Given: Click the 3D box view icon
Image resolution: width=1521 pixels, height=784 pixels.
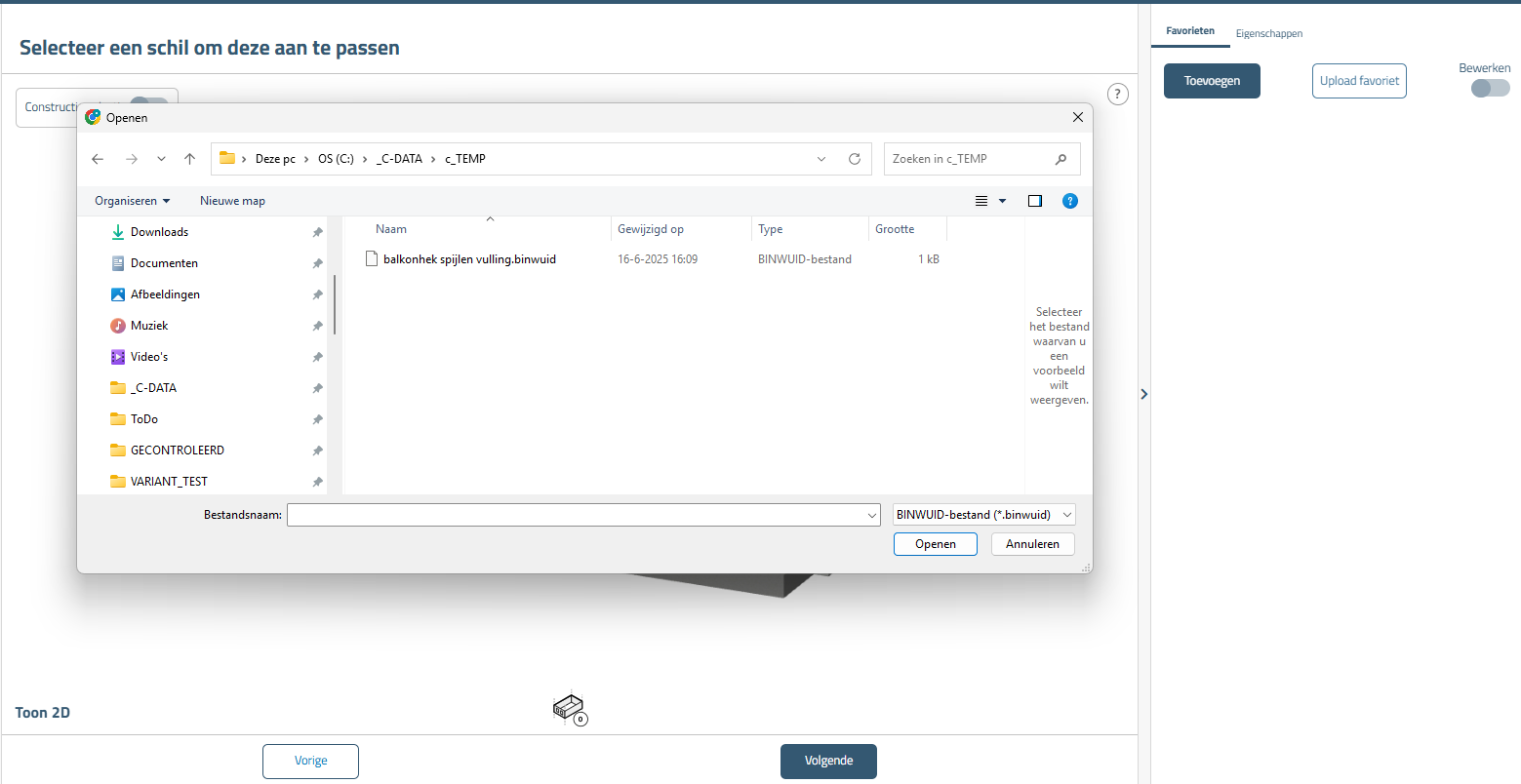Looking at the screenshot, I should (x=568, y=708).
